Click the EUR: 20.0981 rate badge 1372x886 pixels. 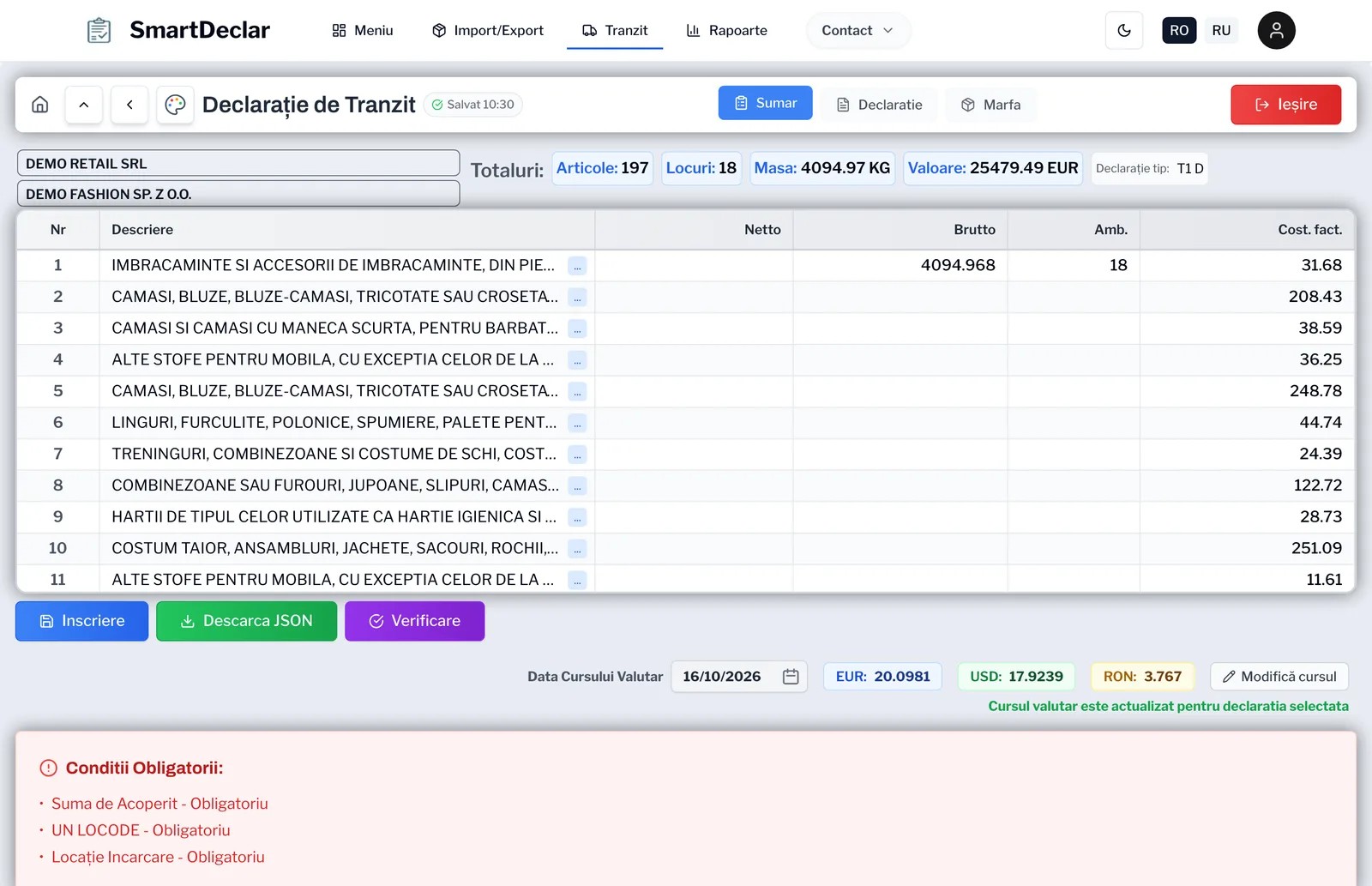point(882,677)
